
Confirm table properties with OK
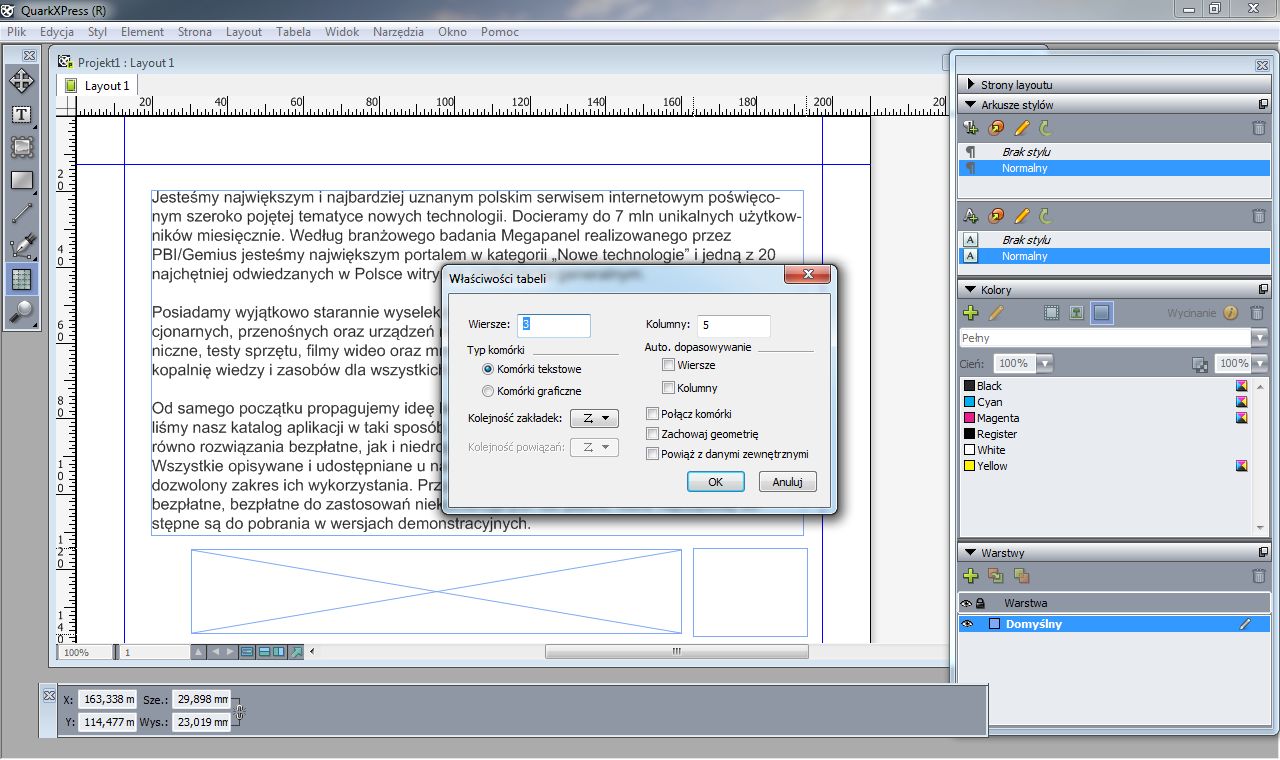point(715,482)
